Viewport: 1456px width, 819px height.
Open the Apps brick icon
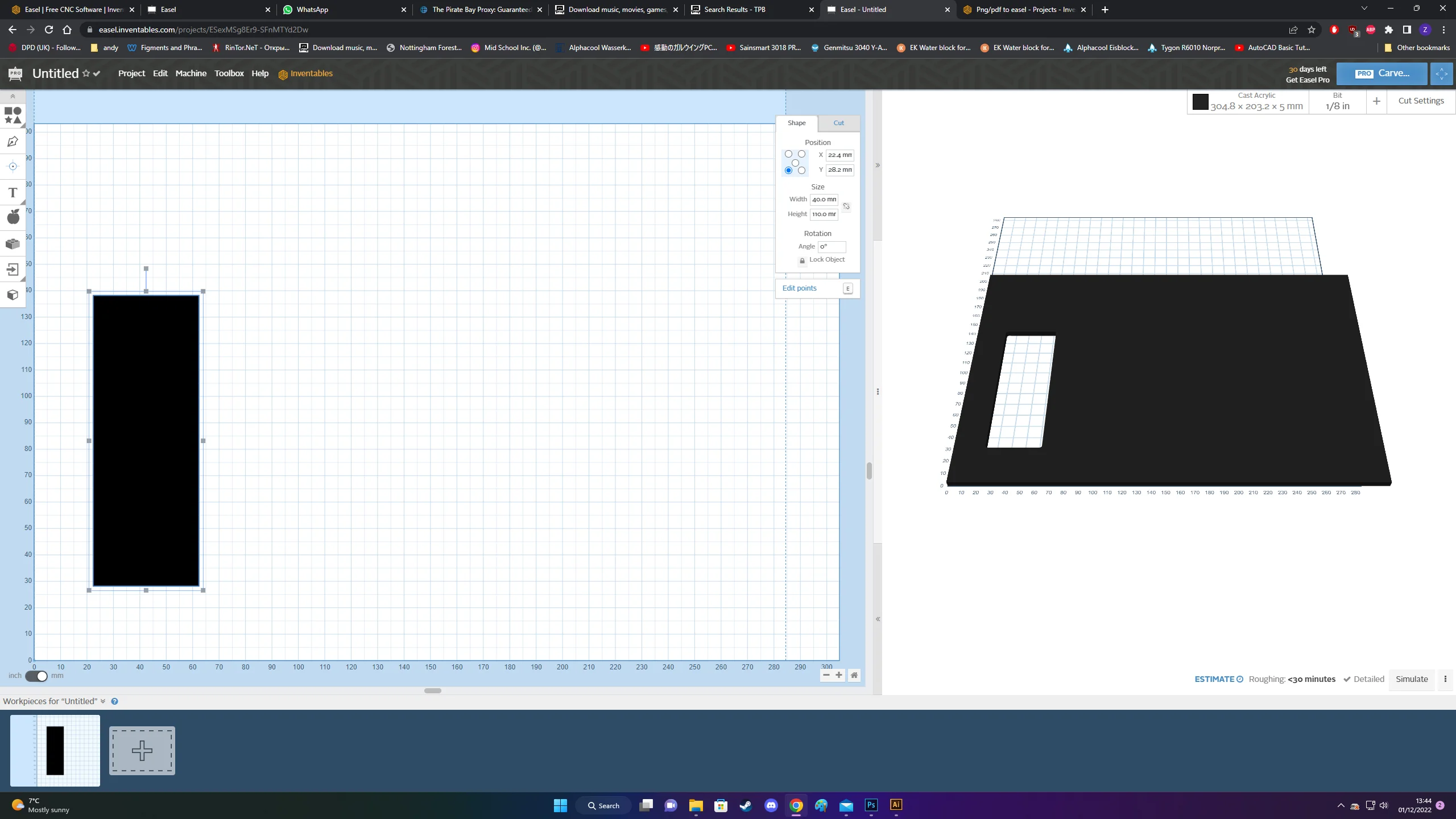[x=13, y=244]
